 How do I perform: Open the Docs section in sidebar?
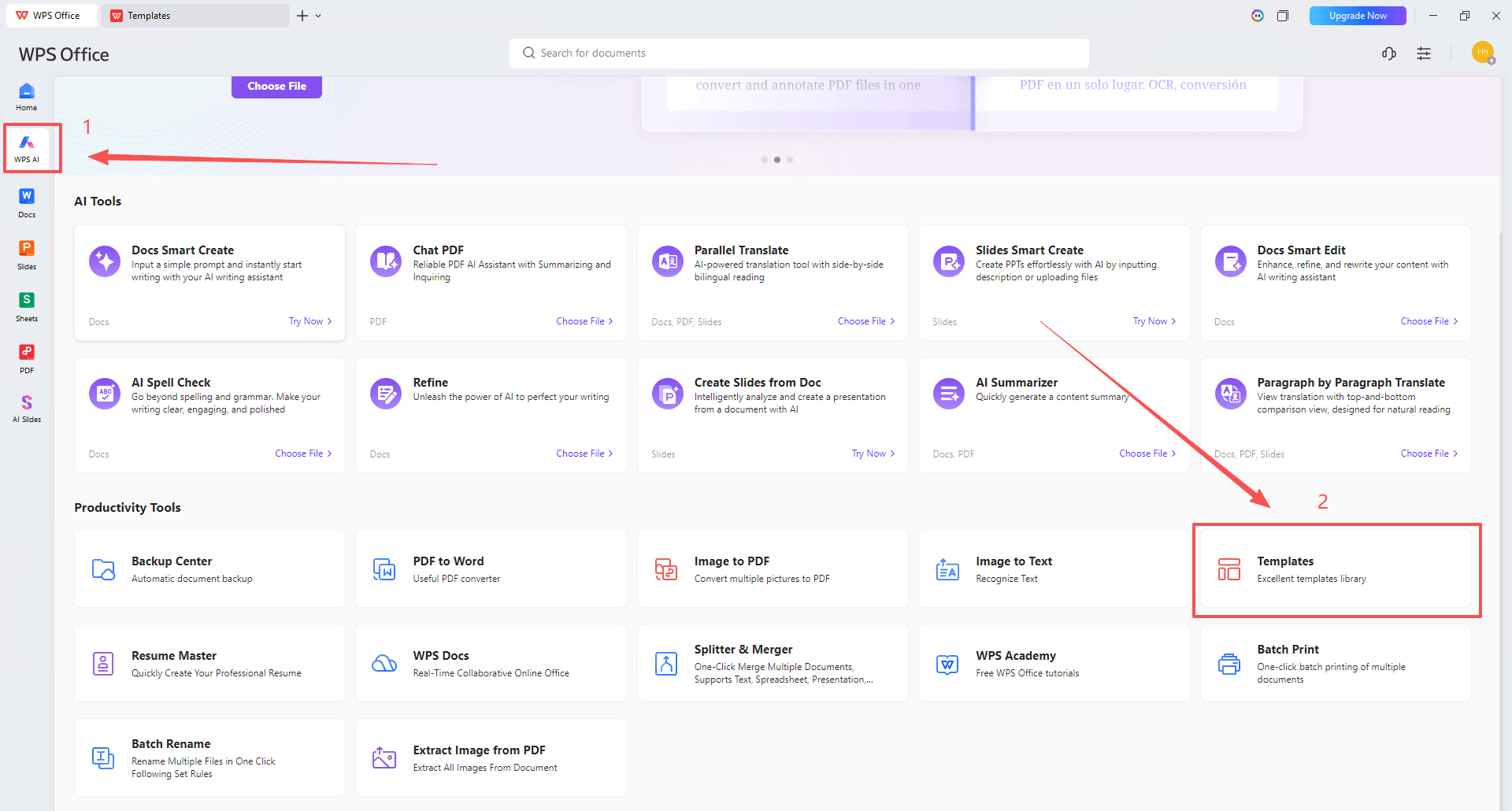(x=27, y=202)
